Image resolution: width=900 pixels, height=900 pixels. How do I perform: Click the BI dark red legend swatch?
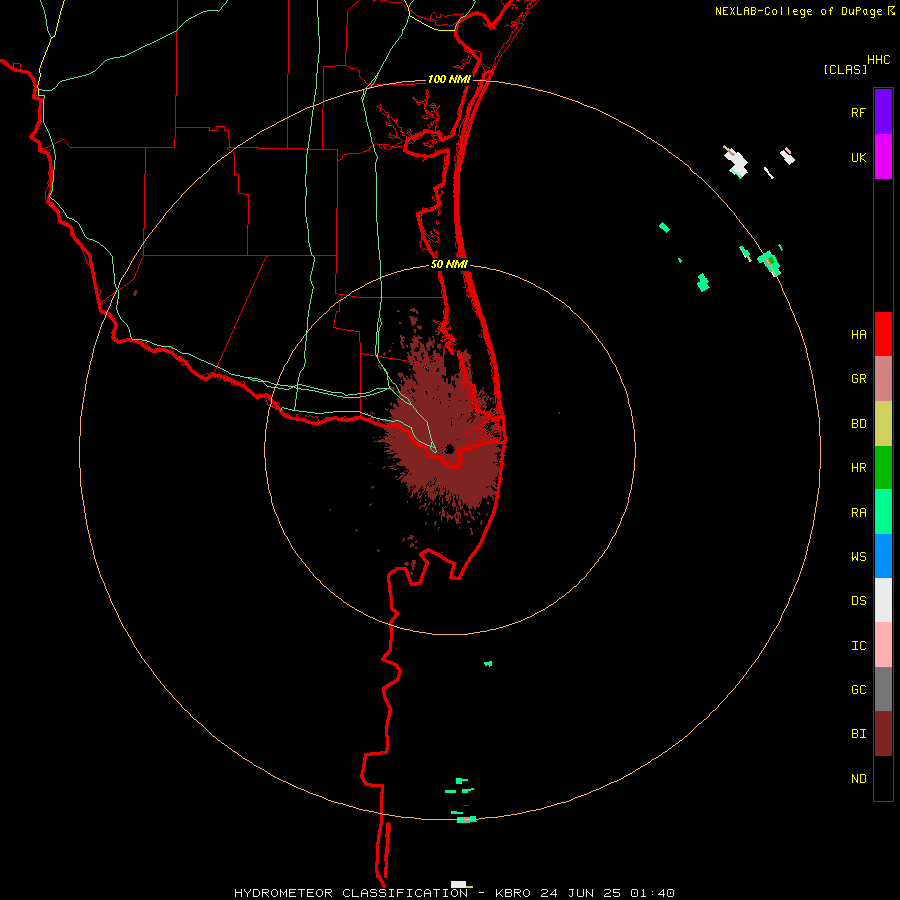[883, 734]
